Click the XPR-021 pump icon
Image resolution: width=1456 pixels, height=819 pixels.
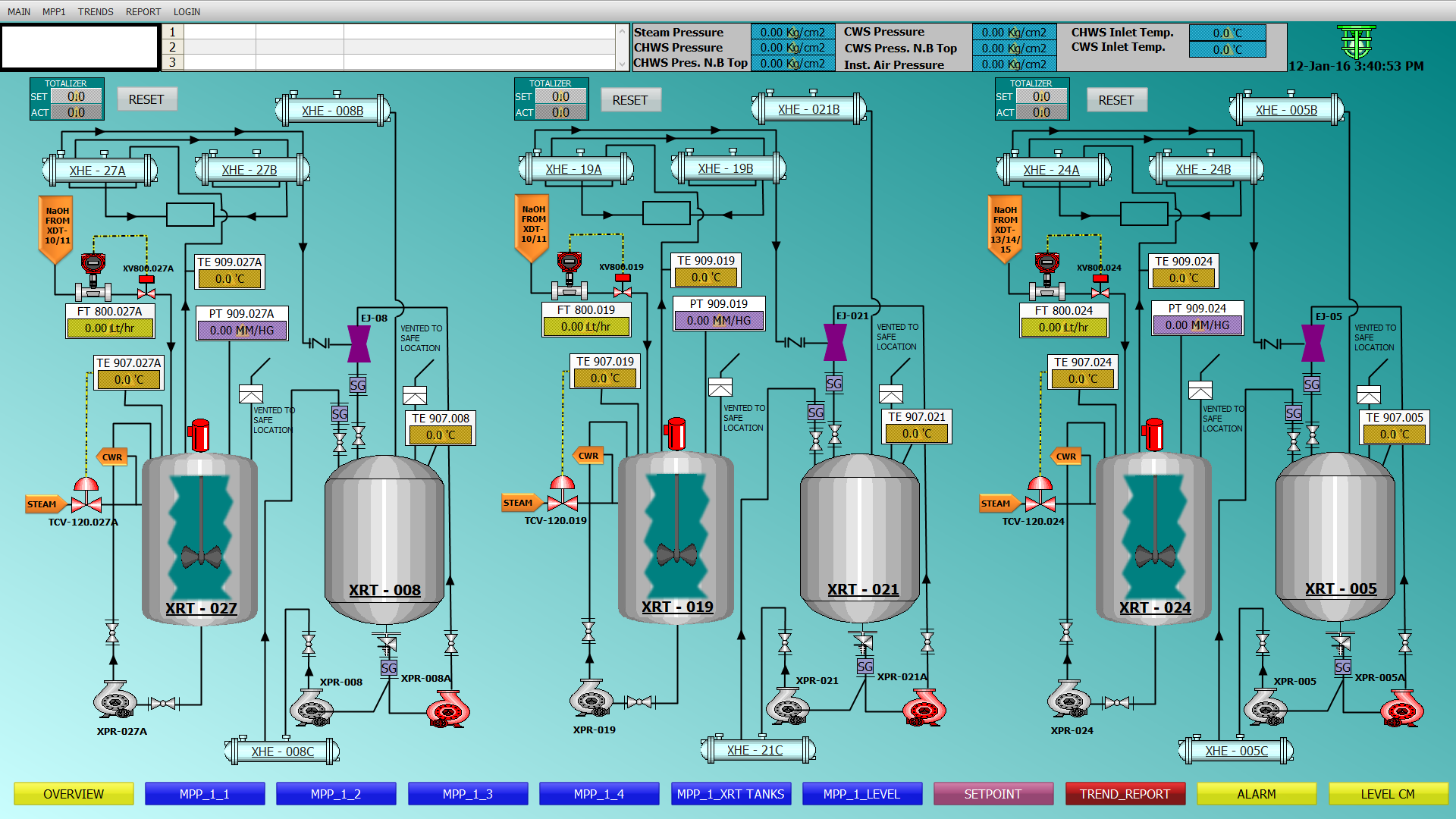(787, 707)
